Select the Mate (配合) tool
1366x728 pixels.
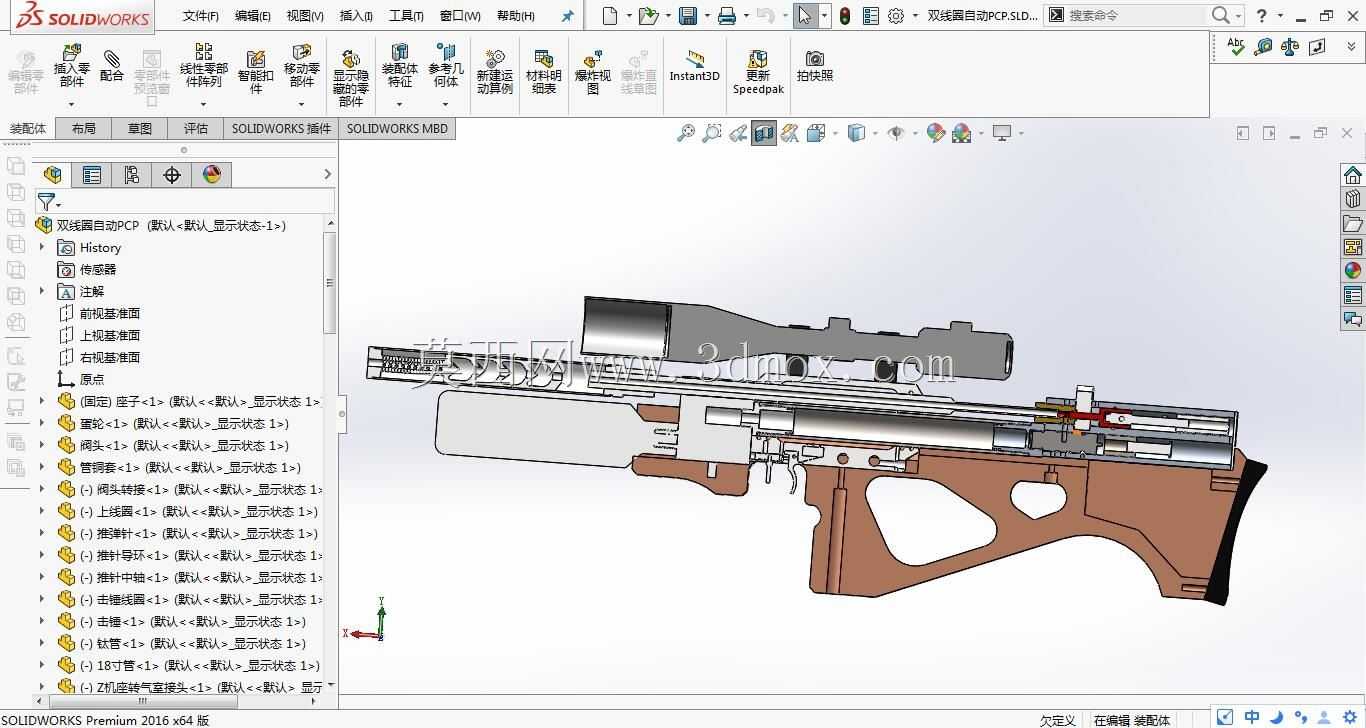click(112, 66)
